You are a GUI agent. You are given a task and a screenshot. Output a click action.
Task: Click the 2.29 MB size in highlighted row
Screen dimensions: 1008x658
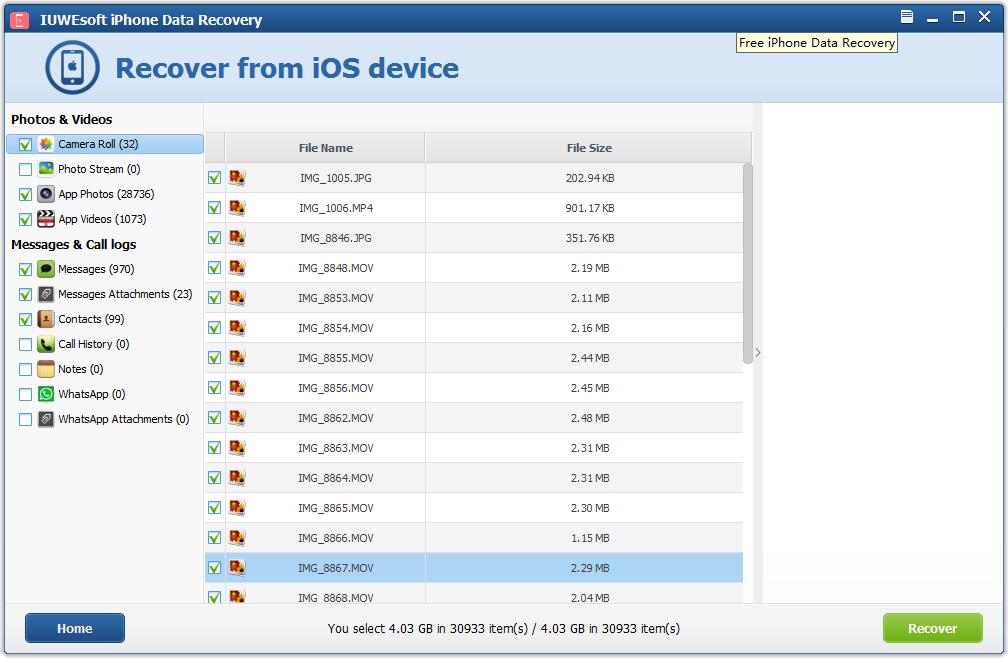coord(590,567)
